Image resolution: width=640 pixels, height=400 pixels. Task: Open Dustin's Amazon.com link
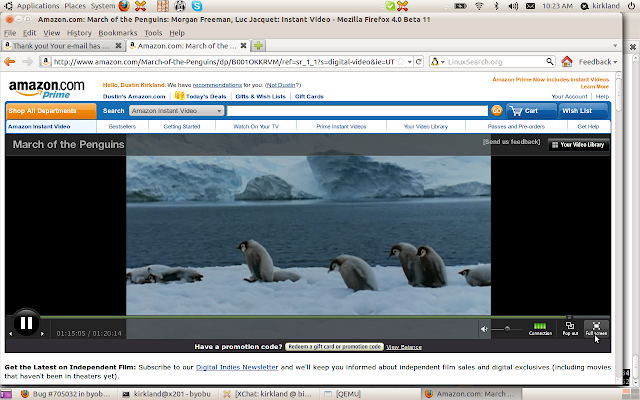[x=134, y=96]
